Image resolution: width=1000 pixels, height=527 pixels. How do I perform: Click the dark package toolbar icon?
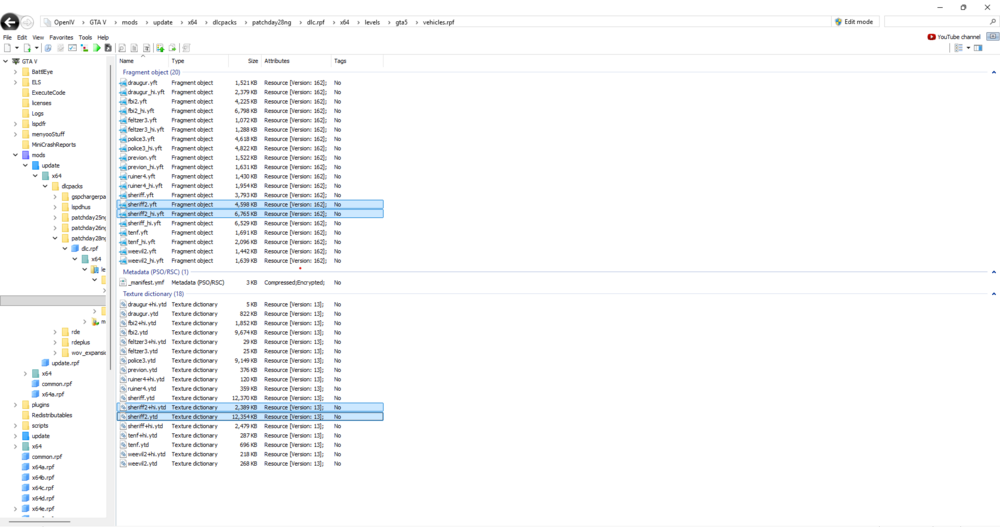coord(108,48)
